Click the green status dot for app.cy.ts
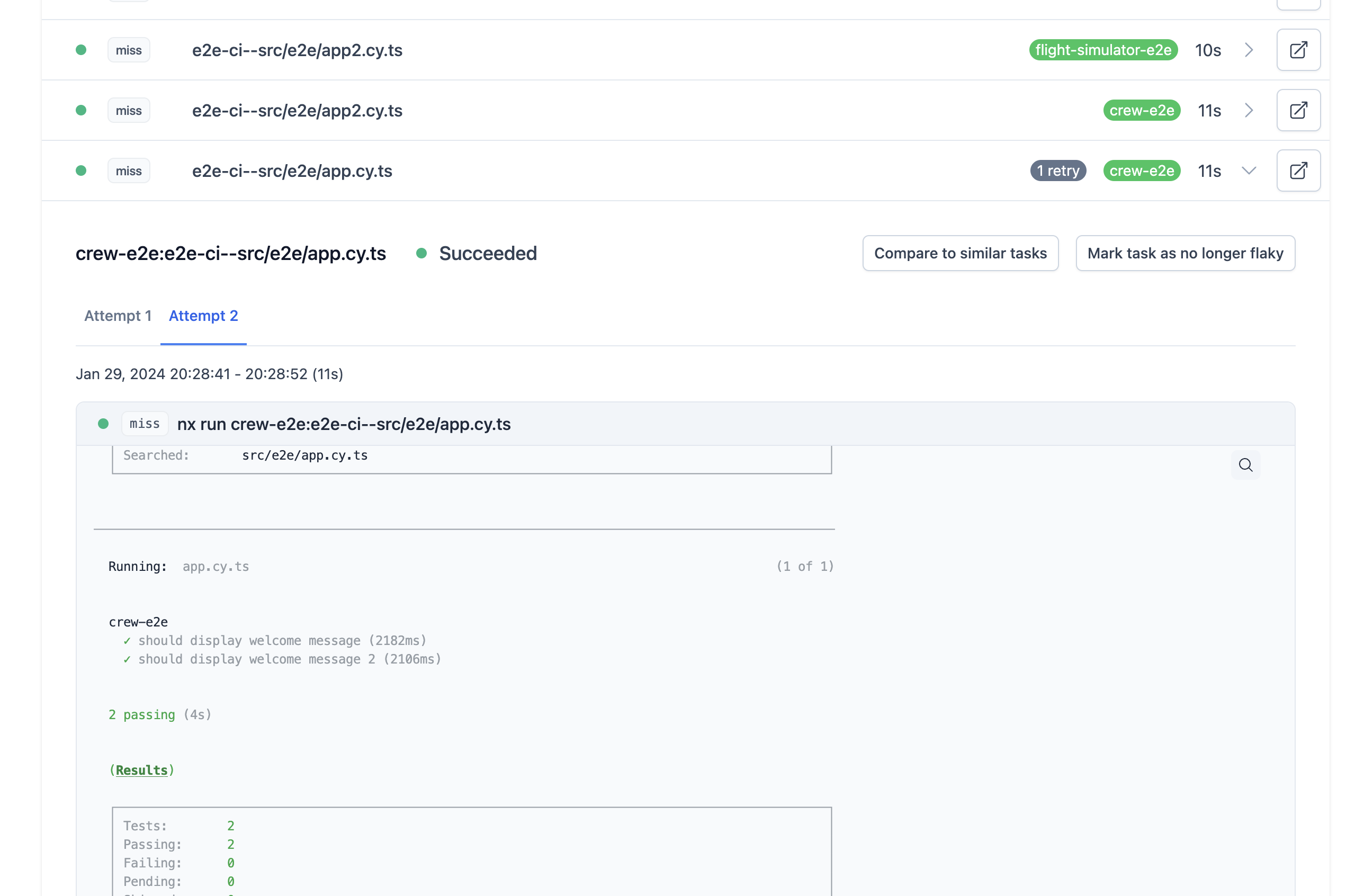The width and height of the screenshot is (1364, 896). click(83, 170)
